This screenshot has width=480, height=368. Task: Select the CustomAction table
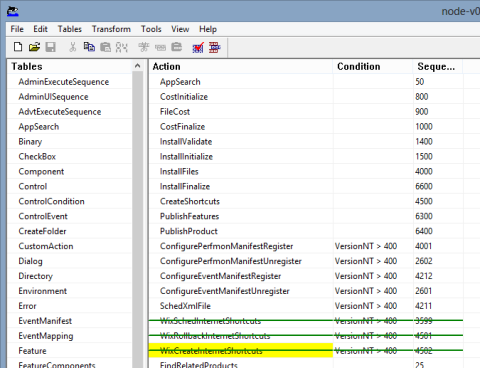[46, 246]
